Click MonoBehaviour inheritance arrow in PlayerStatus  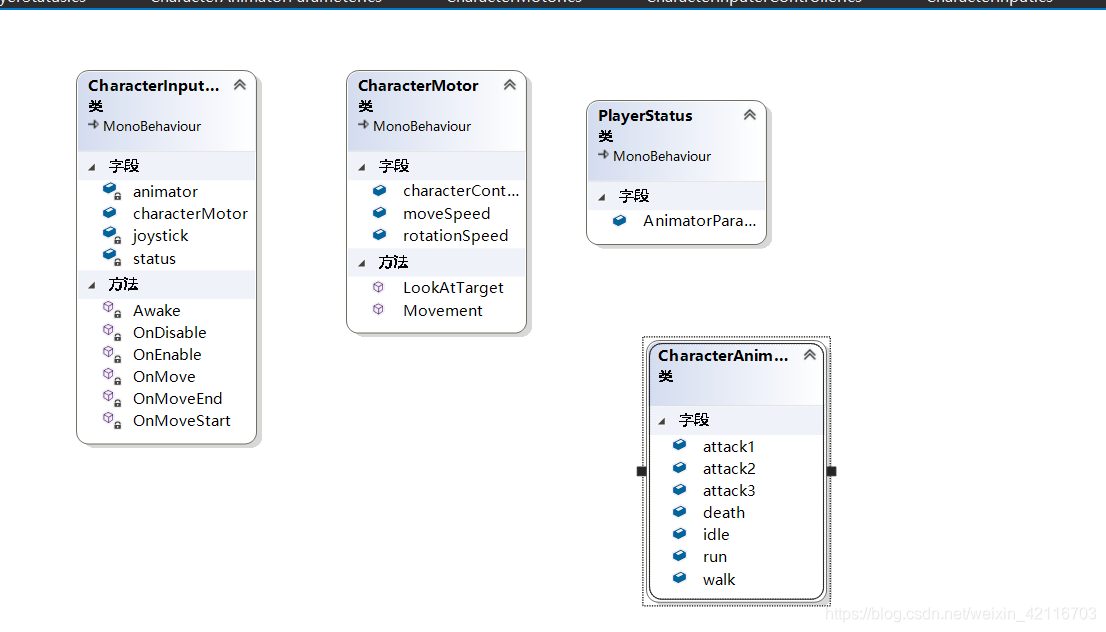tap(603, 155)
